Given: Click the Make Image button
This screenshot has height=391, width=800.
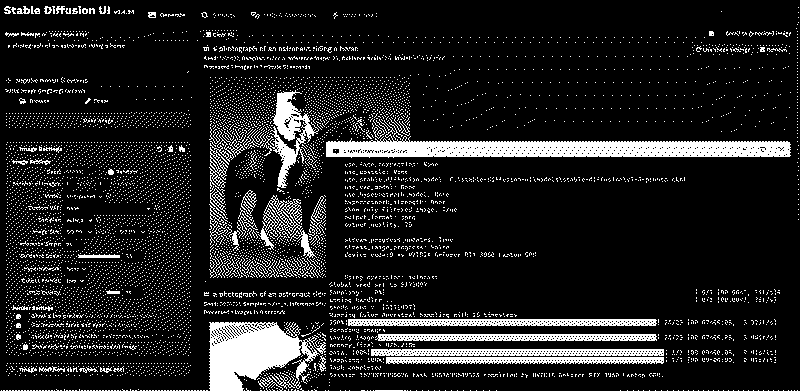Looking at the screenshot, I should [98, 120].
